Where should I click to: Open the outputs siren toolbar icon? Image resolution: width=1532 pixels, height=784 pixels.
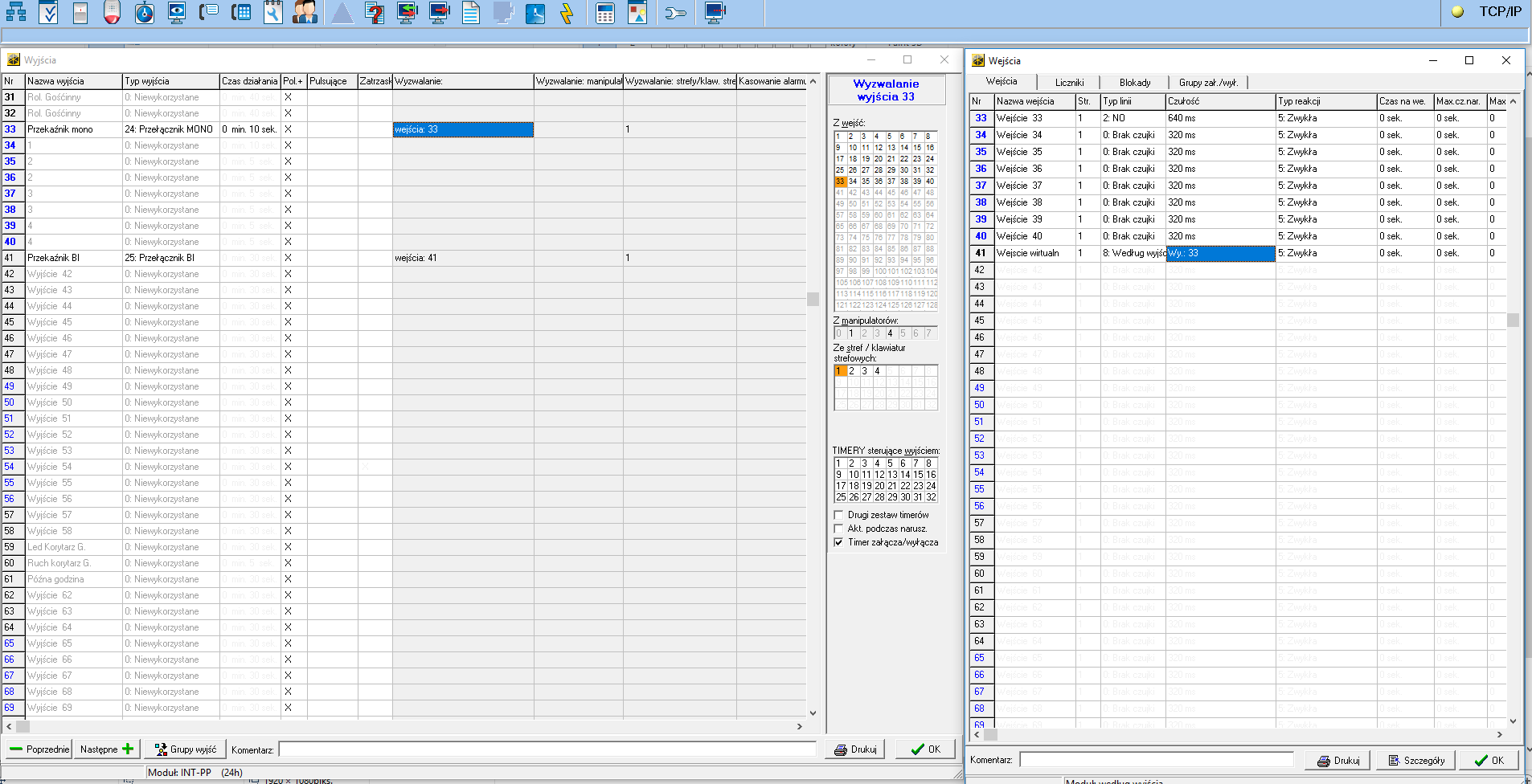click(x=113, y=12)
